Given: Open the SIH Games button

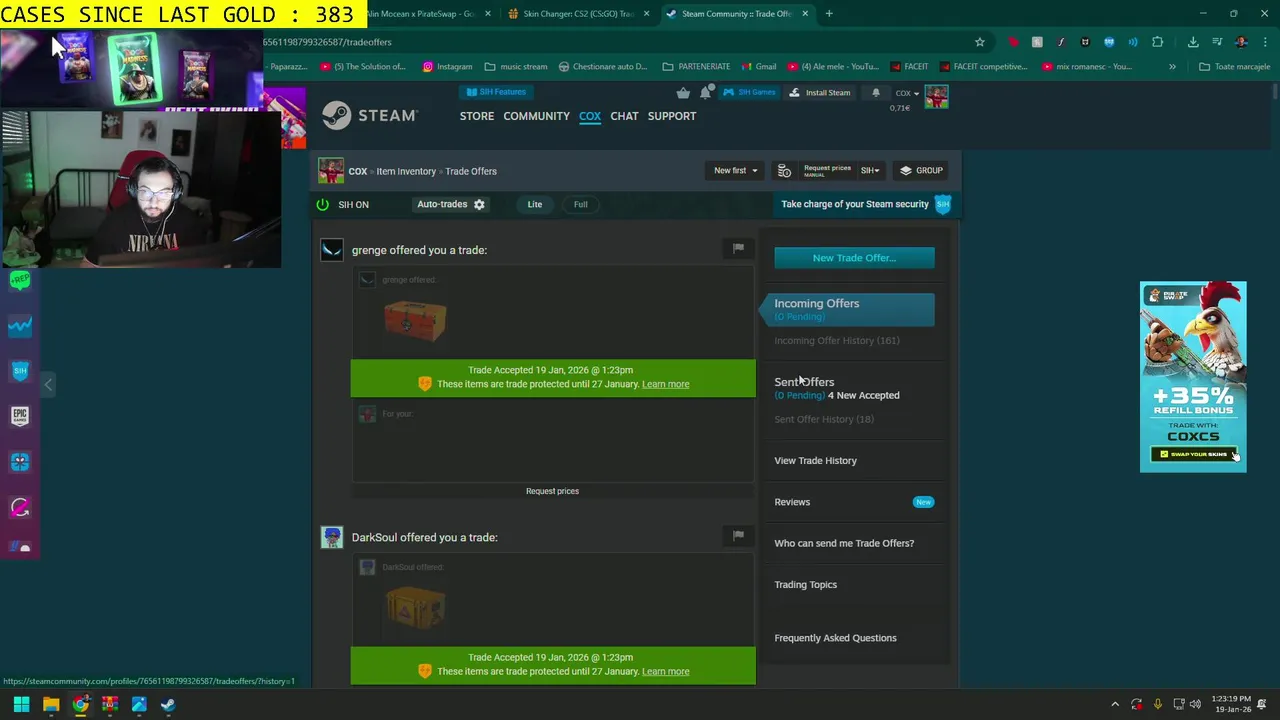Looking at the screenshot, I should (750, 92).
